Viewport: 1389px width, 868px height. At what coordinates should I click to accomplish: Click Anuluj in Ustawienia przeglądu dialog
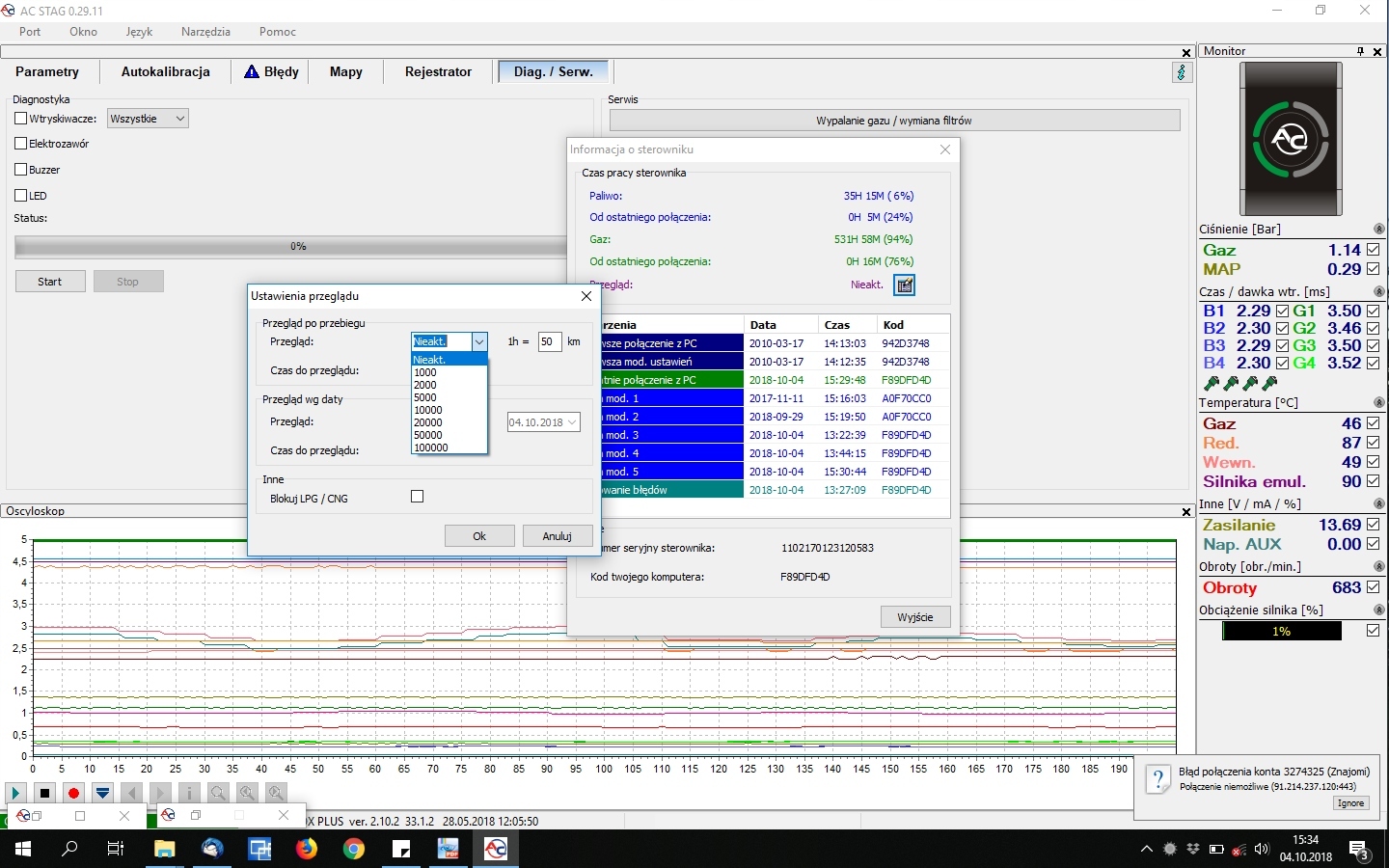point(557,536)
